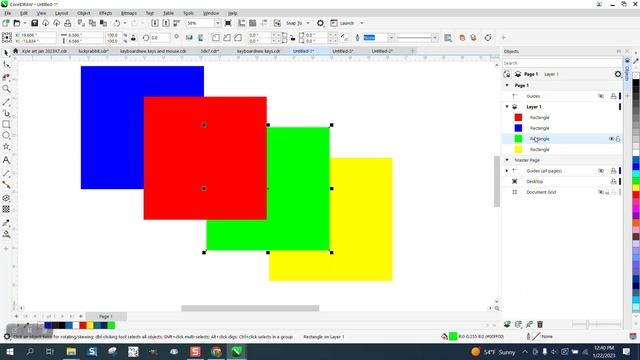Select the Crop tool in the toolbox
Viewport: 640px width, 360px height.
[6, 77]
